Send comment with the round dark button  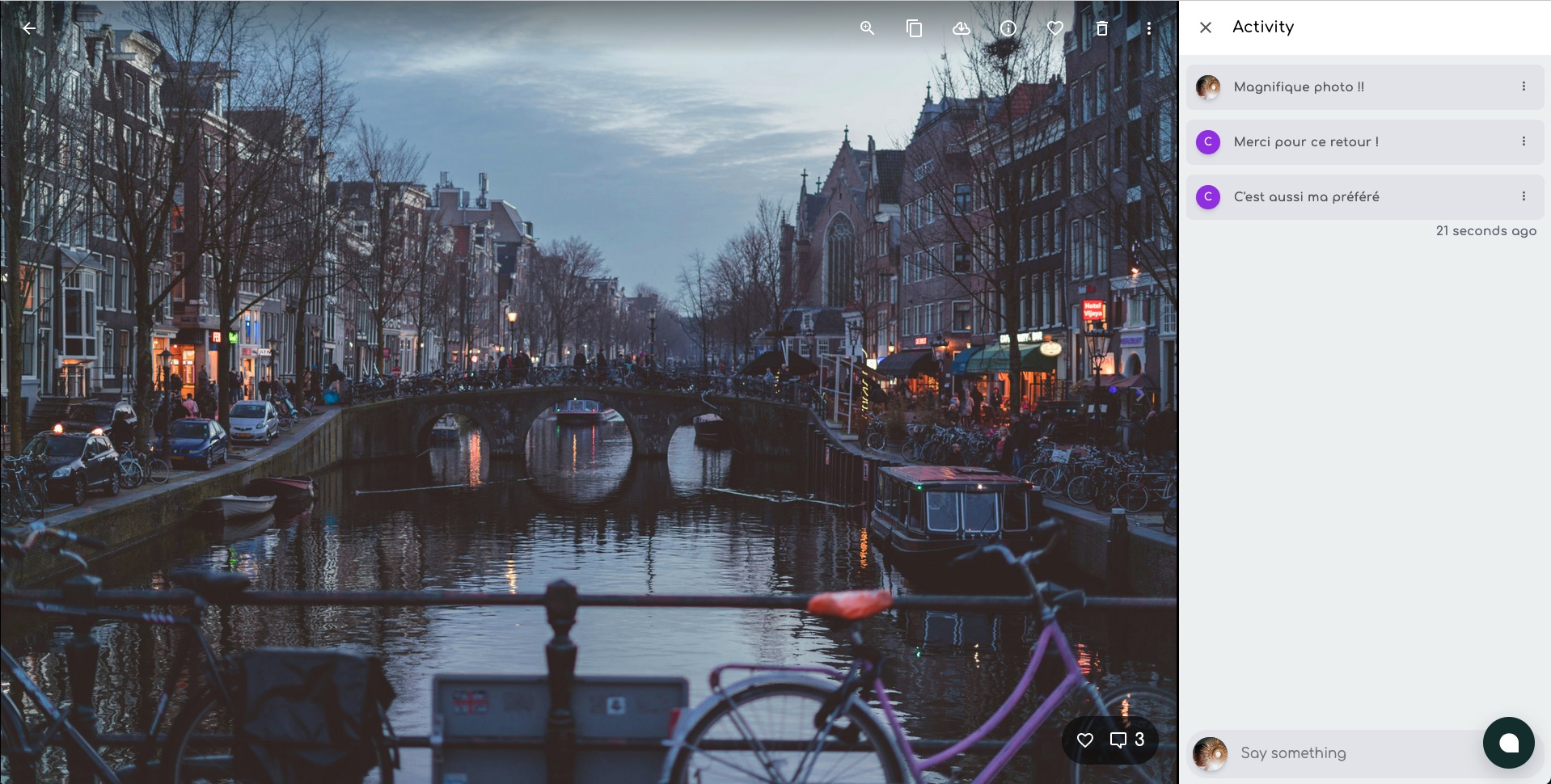(1509, 743)
